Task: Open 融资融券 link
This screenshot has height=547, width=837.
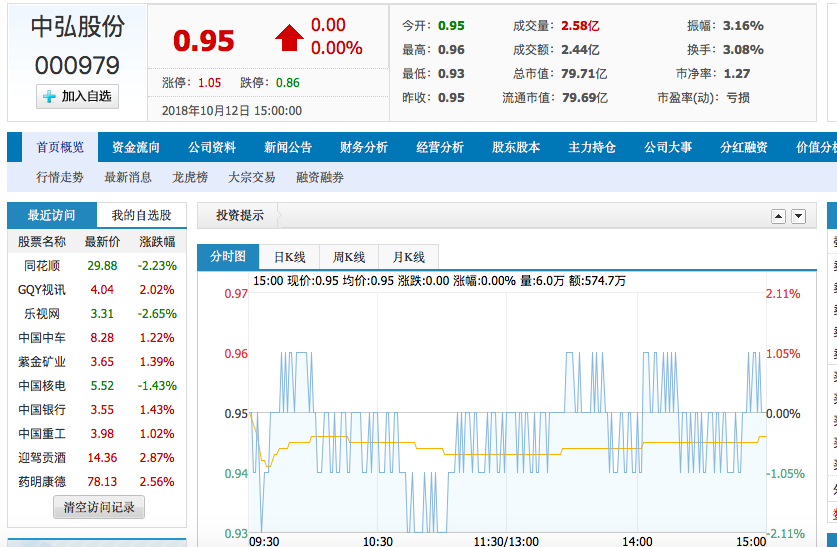Action: pos(320,177)
